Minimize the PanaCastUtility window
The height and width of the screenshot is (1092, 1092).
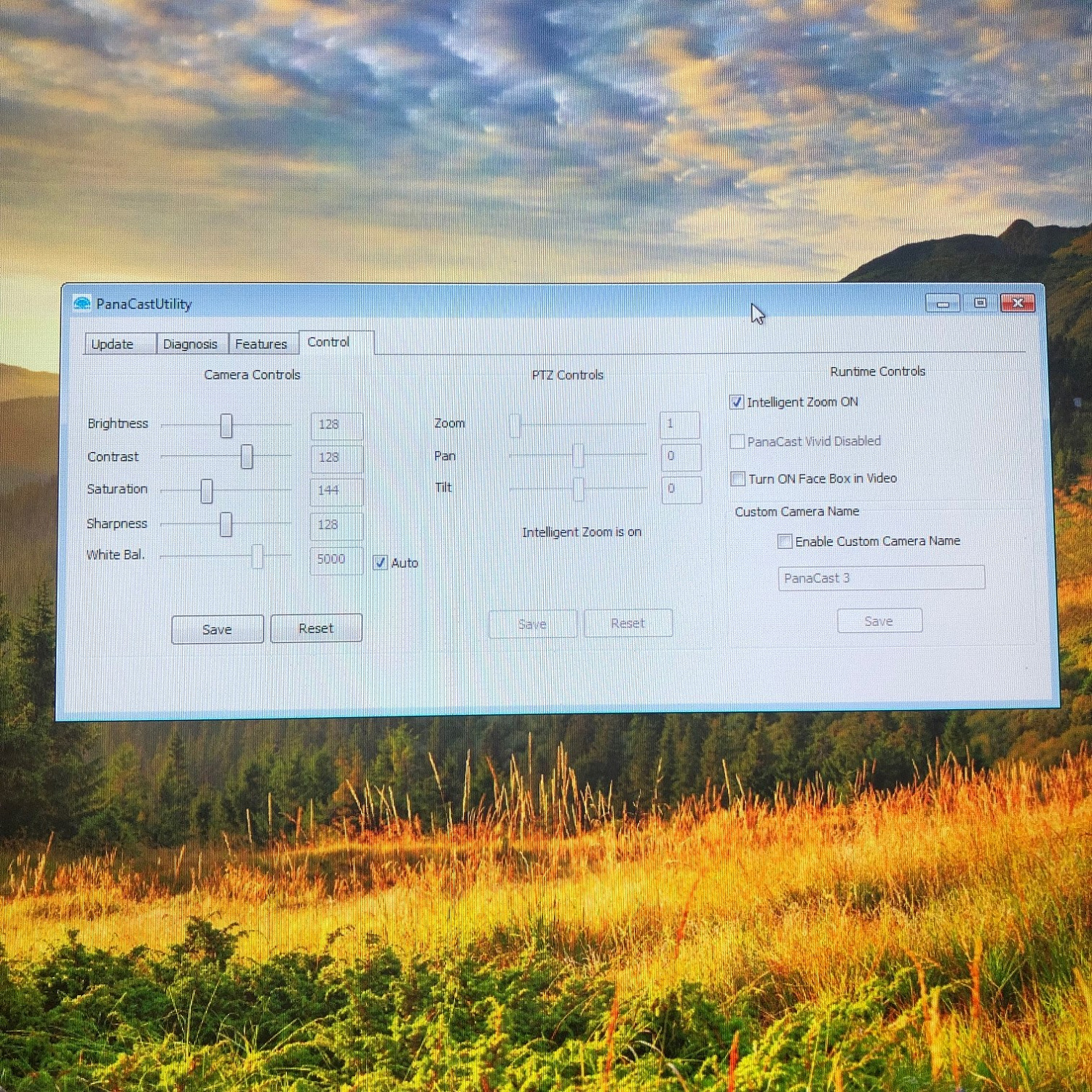[942, 303]
